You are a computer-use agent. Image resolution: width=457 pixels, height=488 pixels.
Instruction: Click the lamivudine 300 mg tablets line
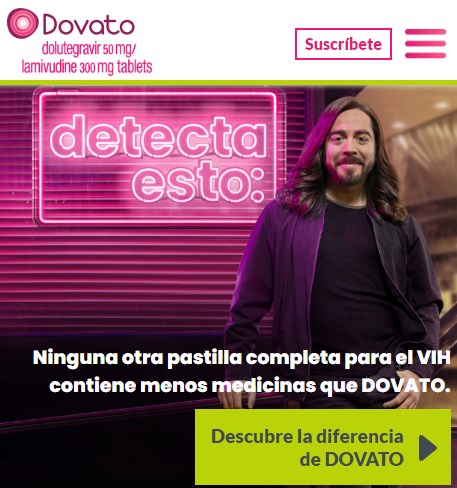coord(87,67)
